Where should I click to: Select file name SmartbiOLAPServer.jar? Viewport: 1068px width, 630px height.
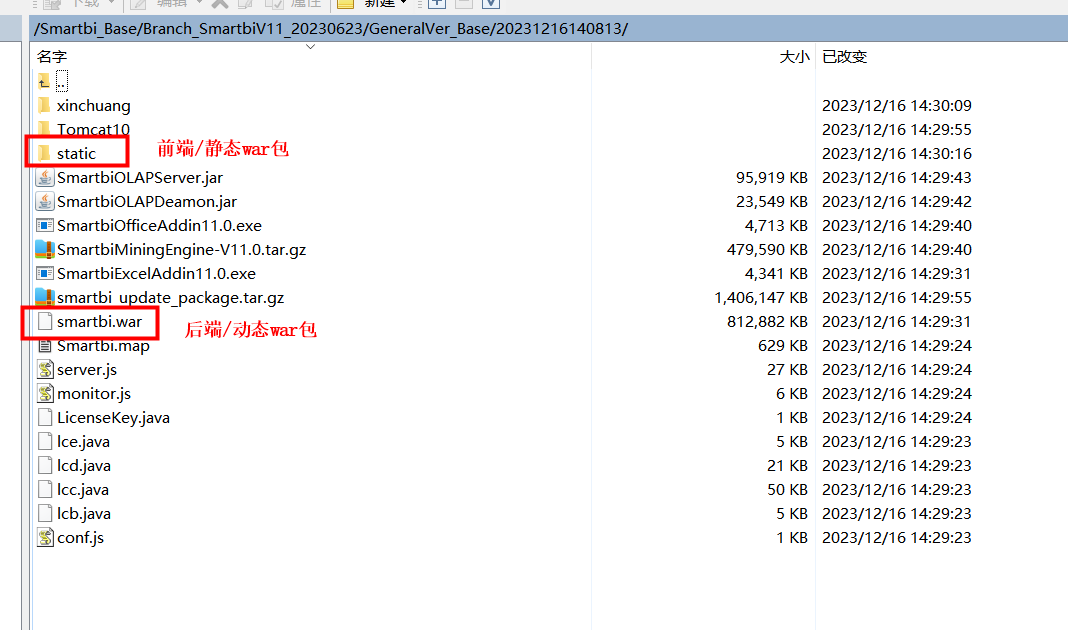point(140,178)
